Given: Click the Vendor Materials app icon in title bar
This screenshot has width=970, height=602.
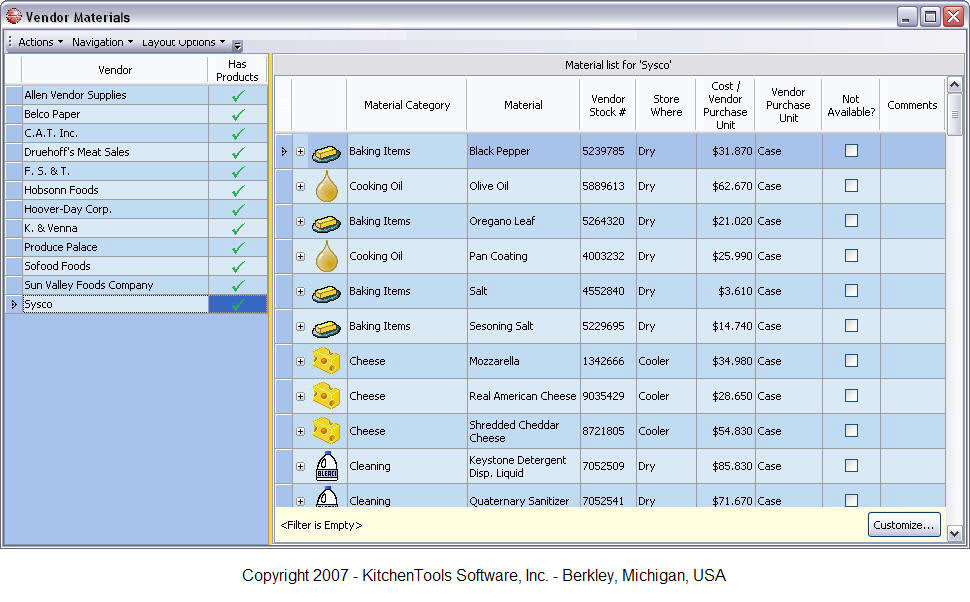Looking at the screenshot, I should pos(13,16).
